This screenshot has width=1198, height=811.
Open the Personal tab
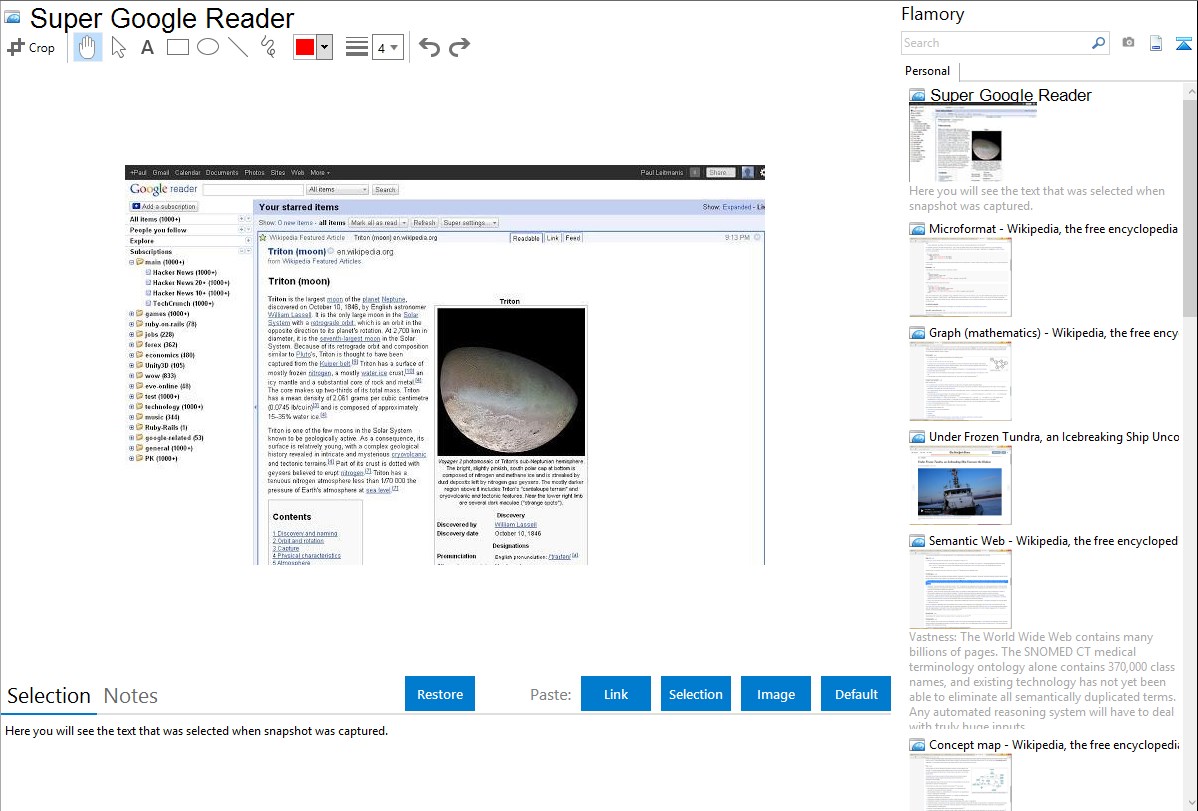coord(927,71)
